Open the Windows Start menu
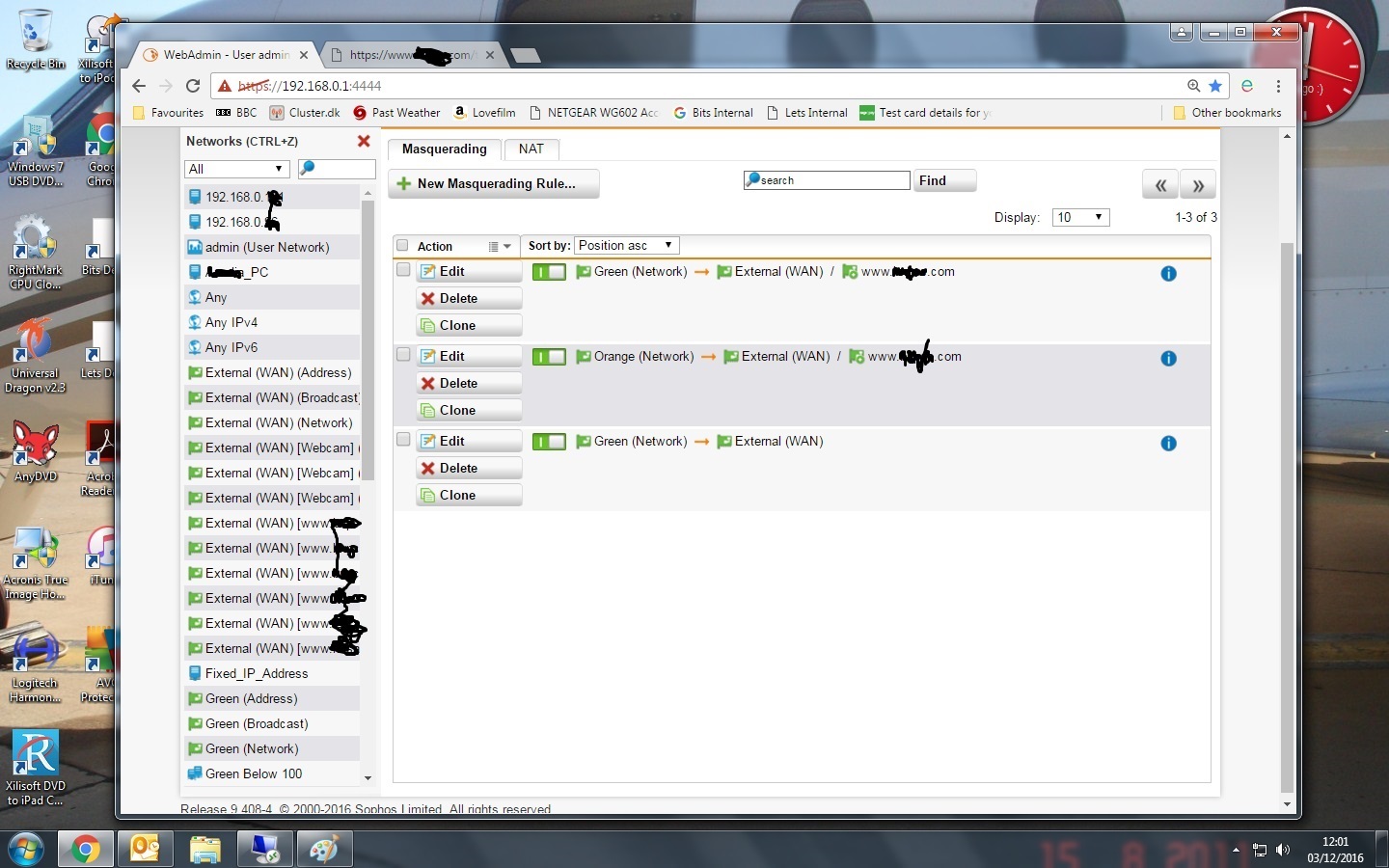The image size is (1389, 868). pos(25,849)
